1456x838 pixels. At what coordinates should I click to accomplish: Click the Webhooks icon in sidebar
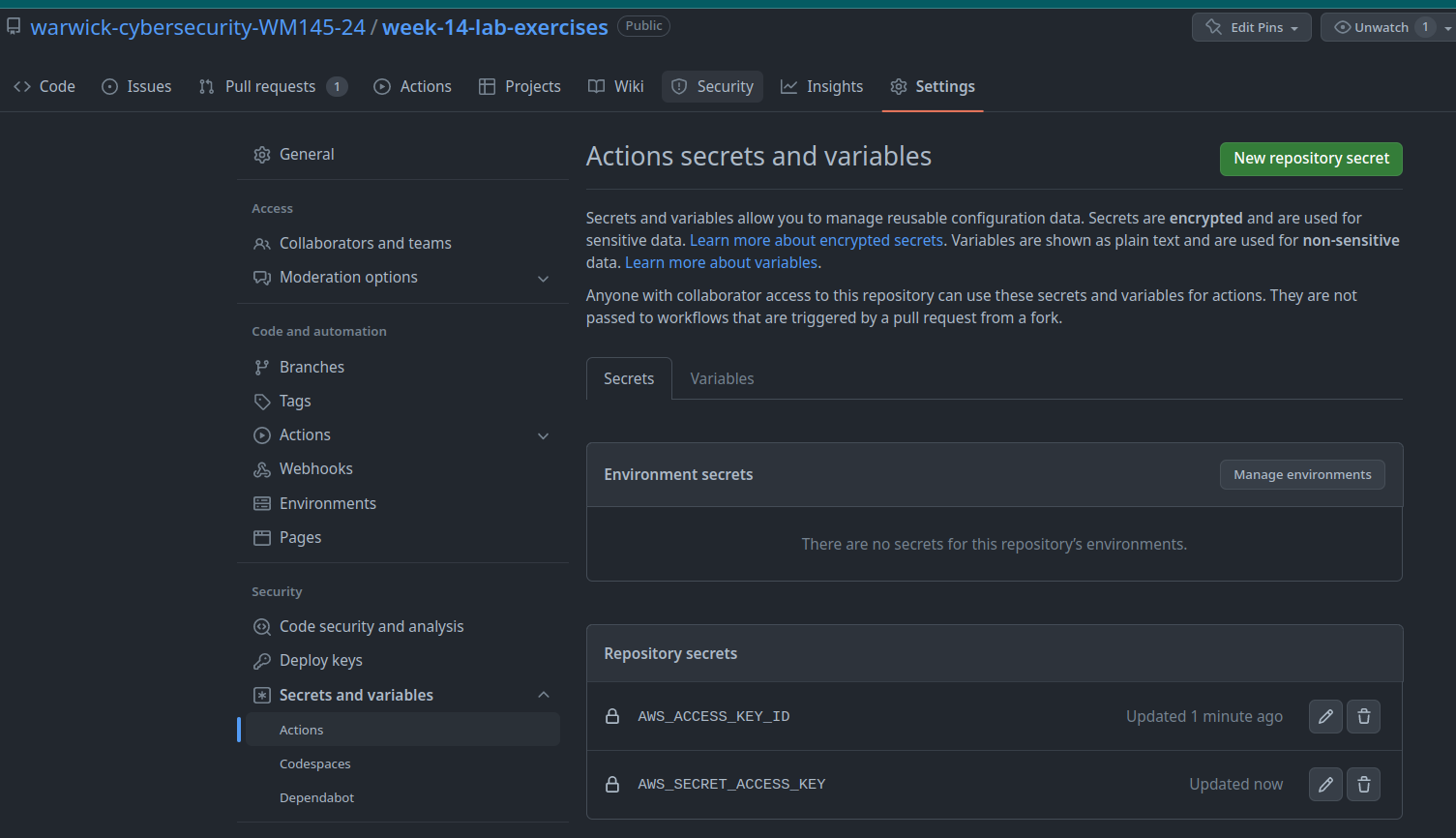pyautogui.click(x=262, y=469)
